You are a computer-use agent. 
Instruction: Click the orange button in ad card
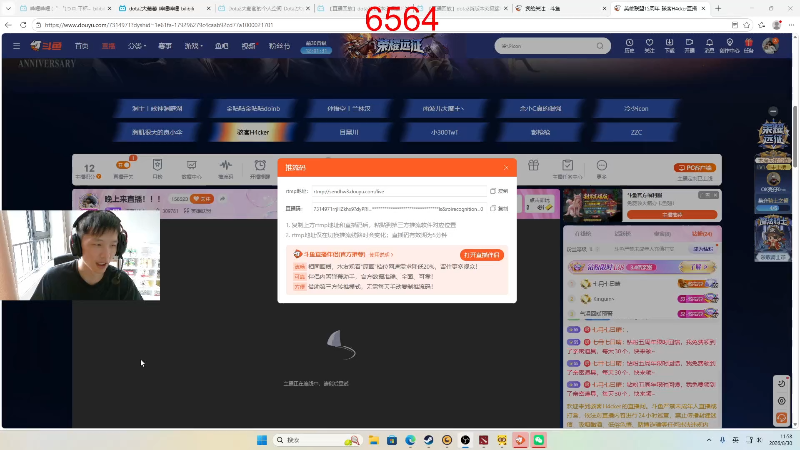672,215
